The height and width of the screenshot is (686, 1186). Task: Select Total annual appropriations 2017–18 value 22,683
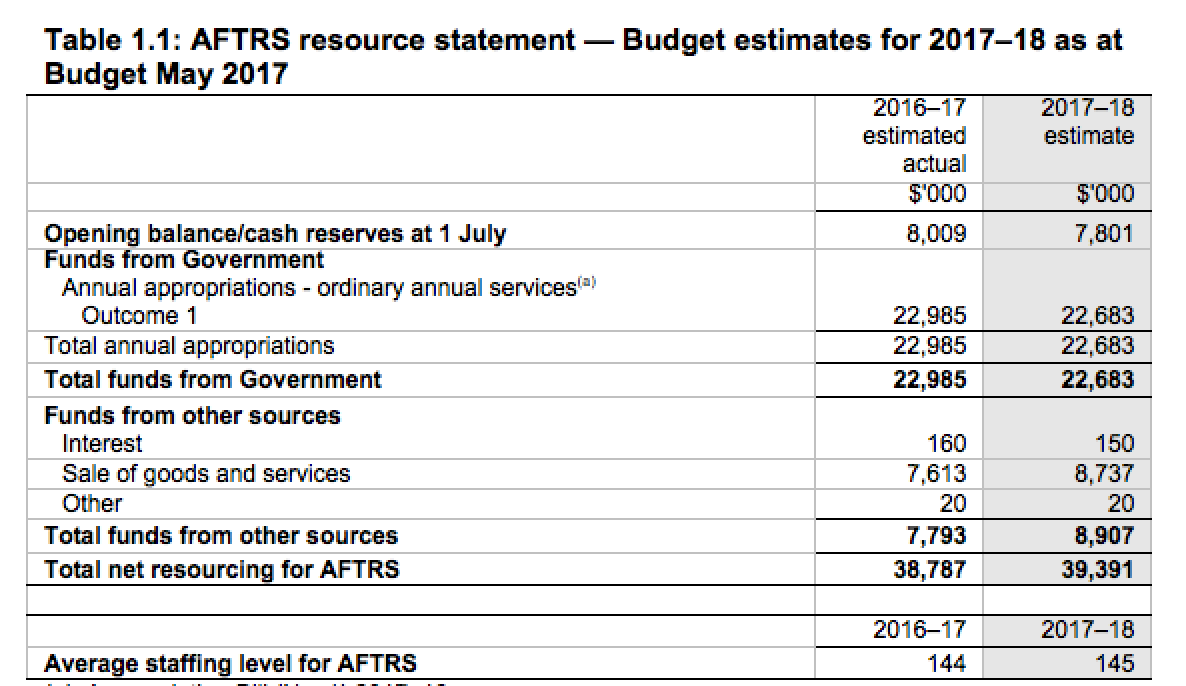click(1098, 346)
